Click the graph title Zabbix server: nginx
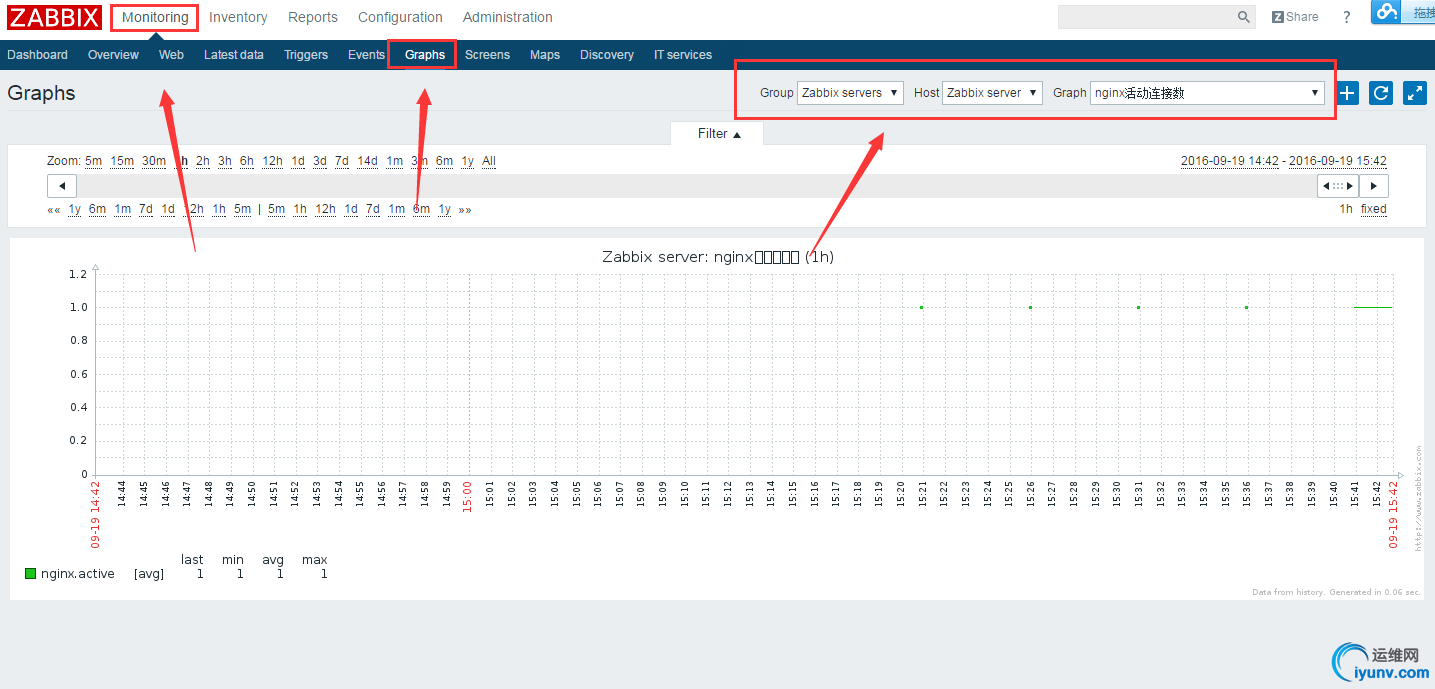 tap(718, 257)
